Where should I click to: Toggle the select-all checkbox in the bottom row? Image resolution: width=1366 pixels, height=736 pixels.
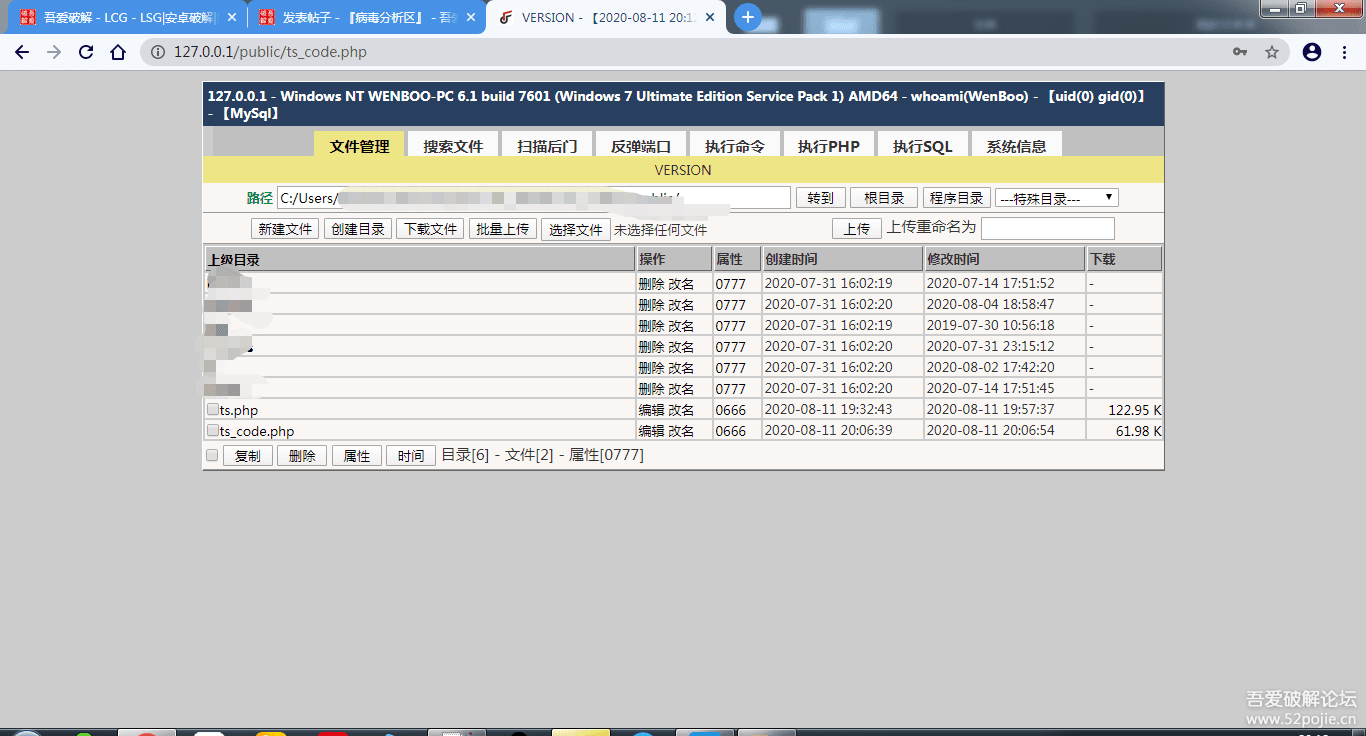(x=212, y=454)
